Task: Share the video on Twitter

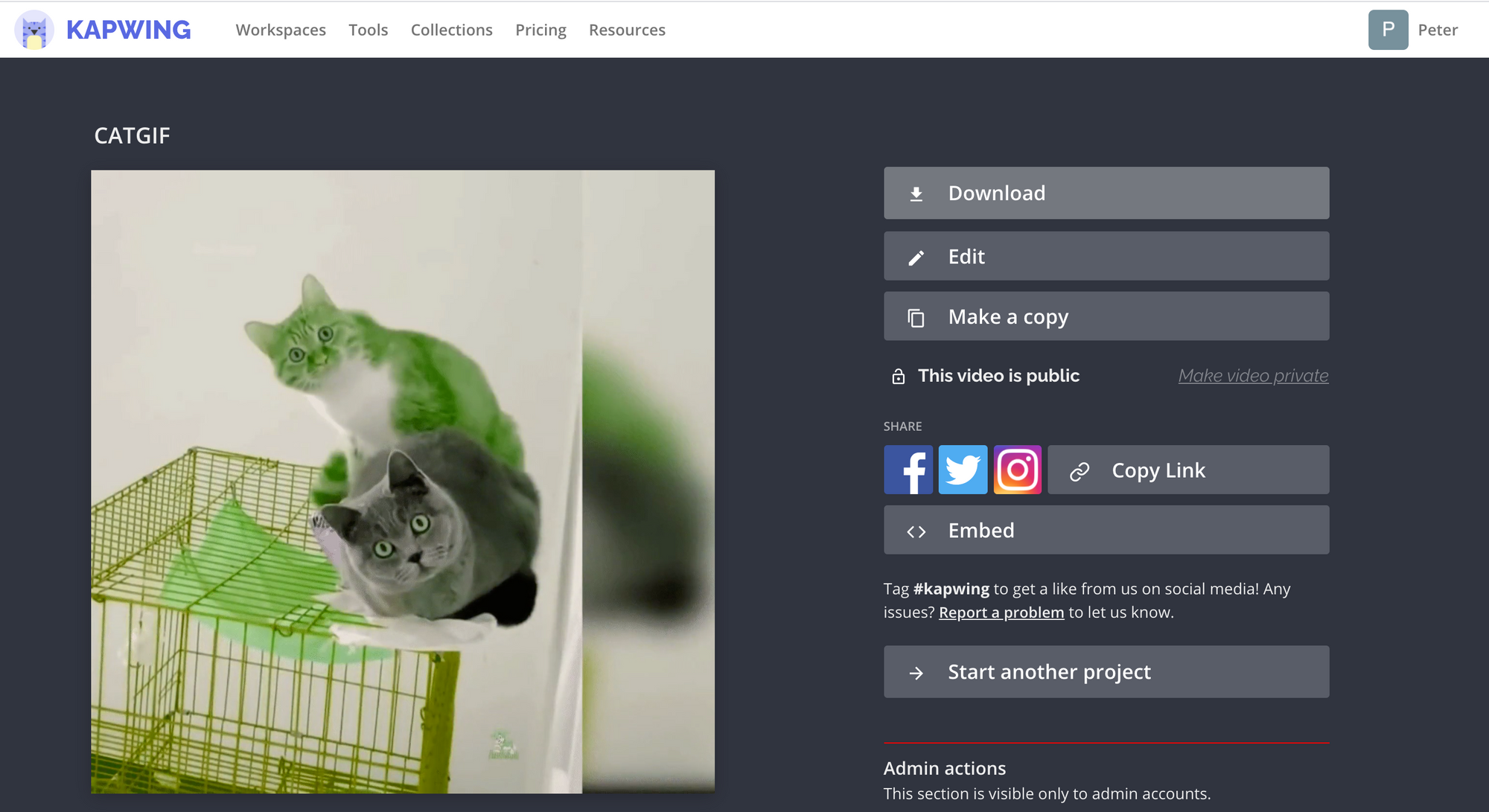Action: (x=963, y=470)
